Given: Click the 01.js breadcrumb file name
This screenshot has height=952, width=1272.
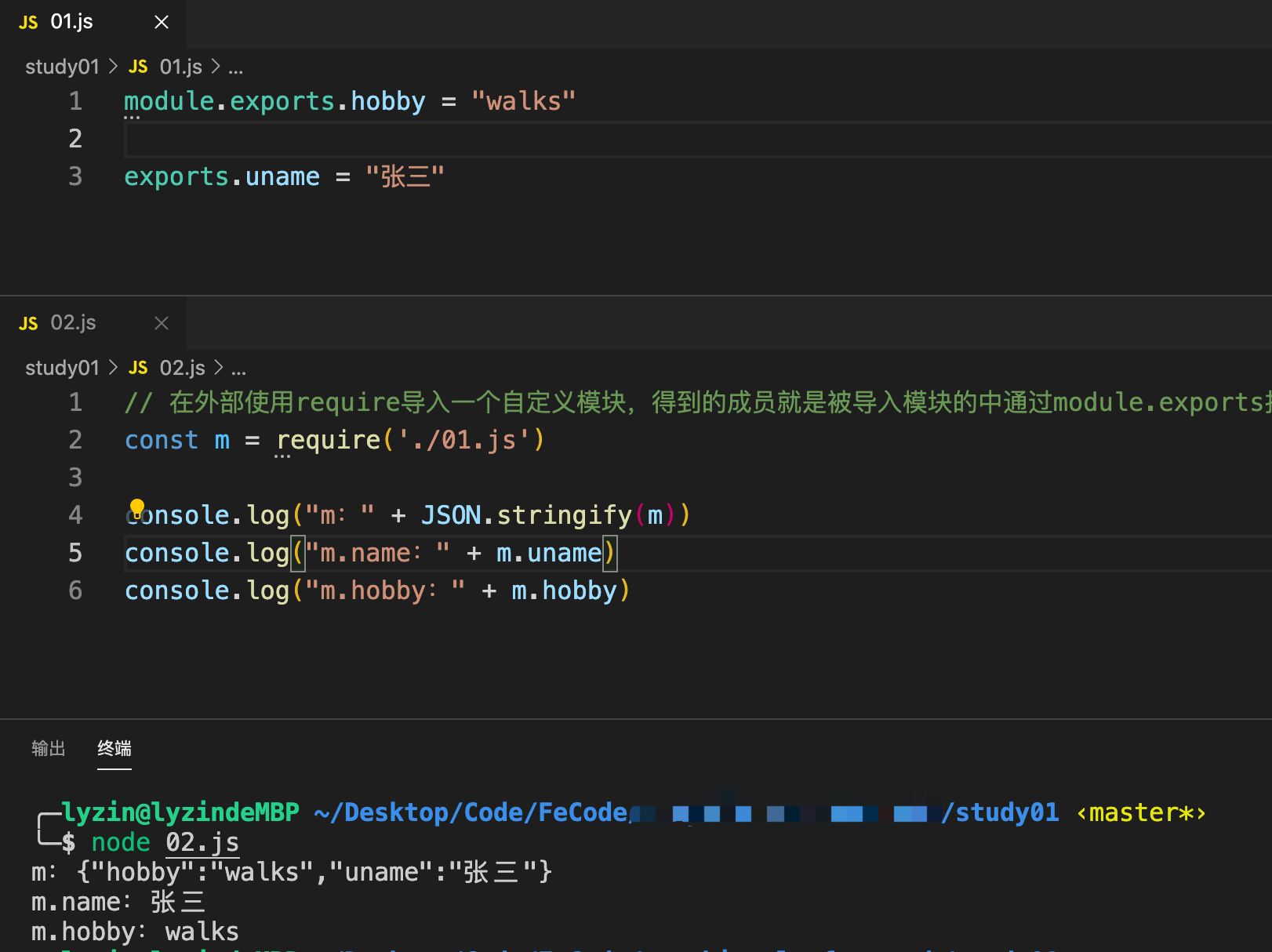Looking at the screenshot, I should 181,67.
